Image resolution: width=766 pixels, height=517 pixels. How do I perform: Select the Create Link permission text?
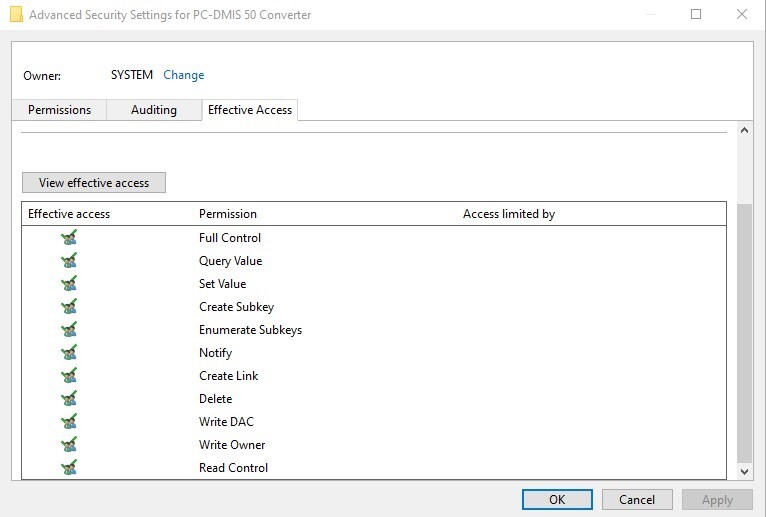pyautogui.click(x=229, y=376)
